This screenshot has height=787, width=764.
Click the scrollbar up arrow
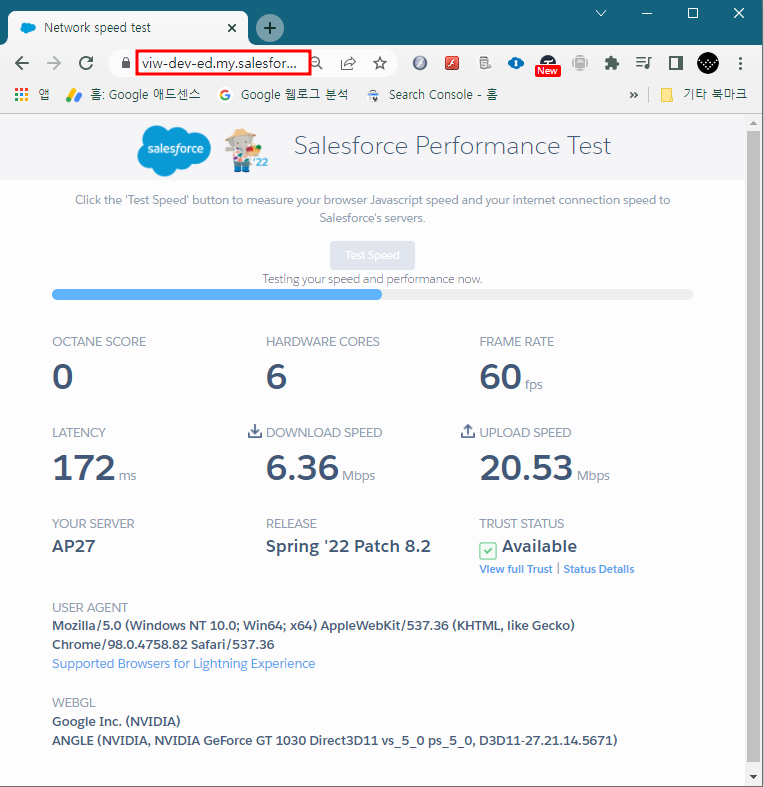[753, 122]
